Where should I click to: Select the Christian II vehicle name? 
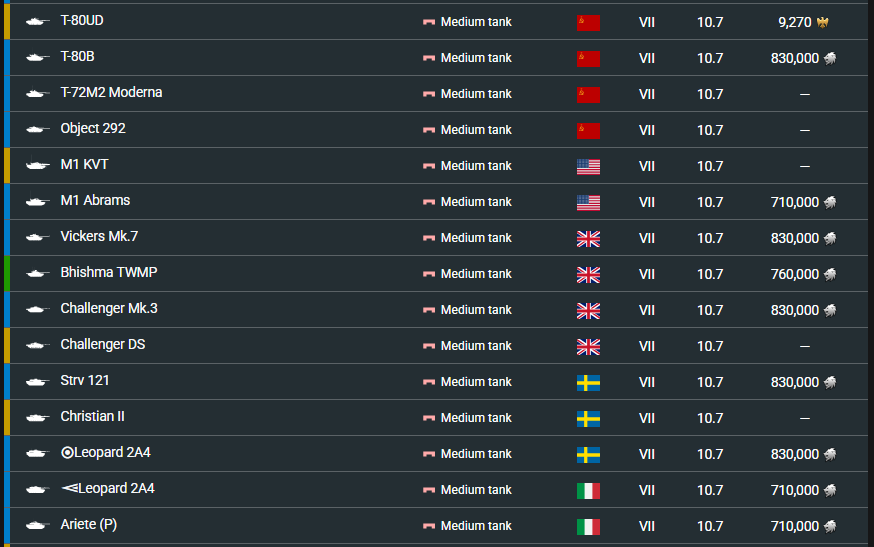pos(92,417)
